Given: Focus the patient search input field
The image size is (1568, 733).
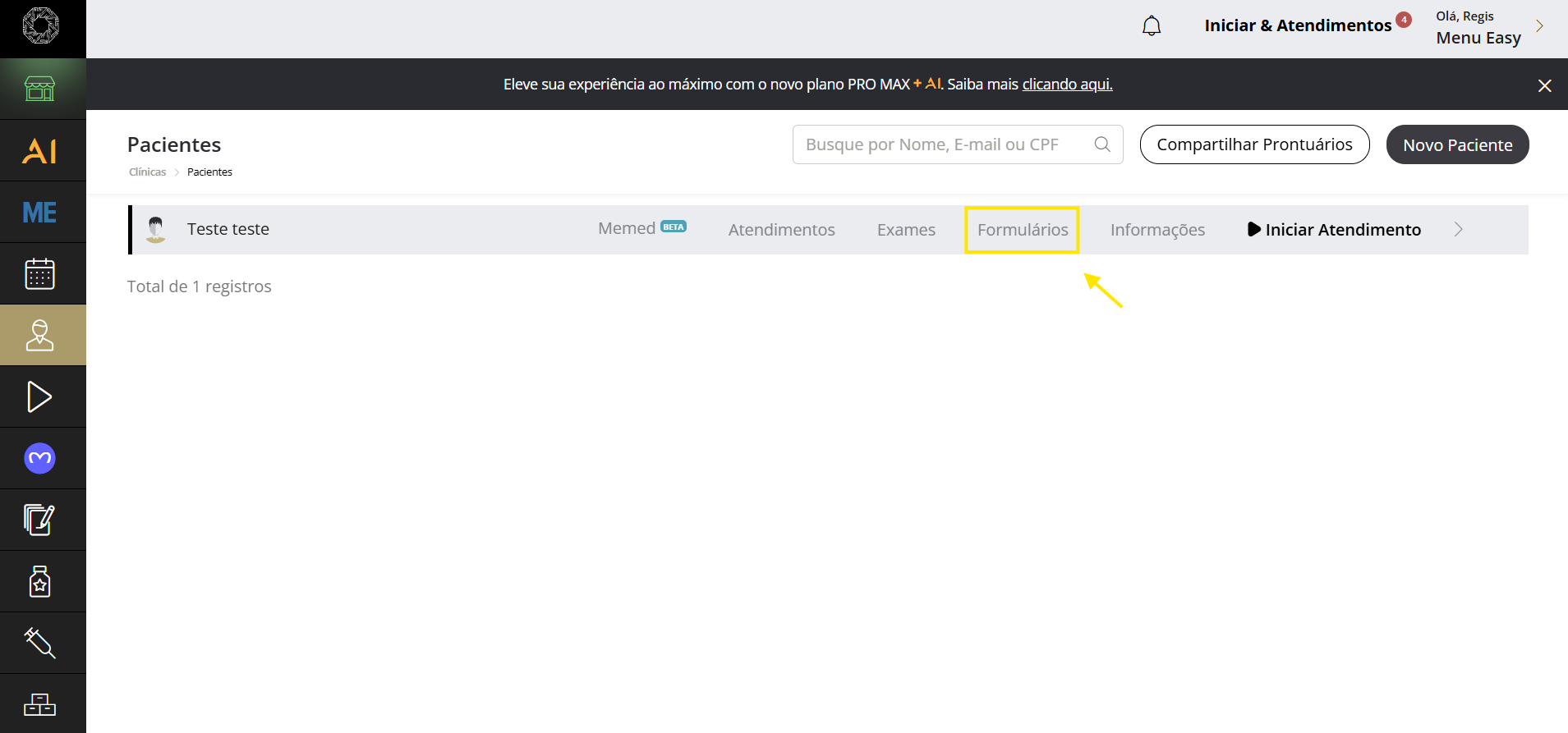Looking at the screenshot, I should coord(945,145).
